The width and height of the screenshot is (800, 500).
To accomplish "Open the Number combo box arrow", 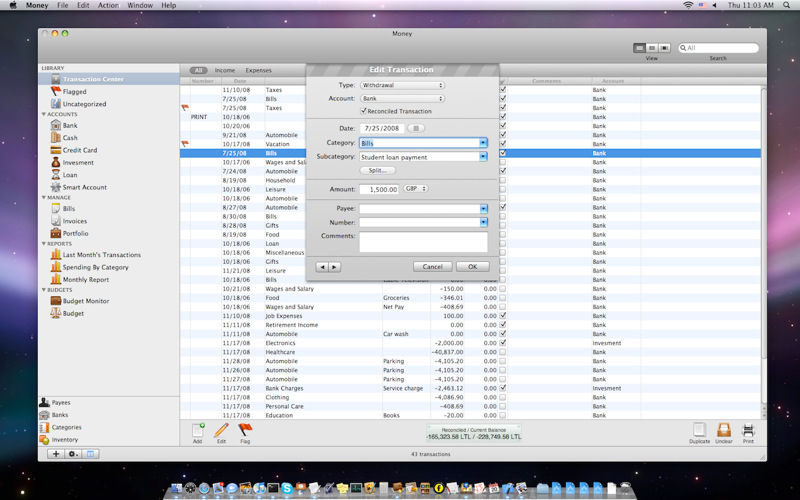I will [483, 222].
